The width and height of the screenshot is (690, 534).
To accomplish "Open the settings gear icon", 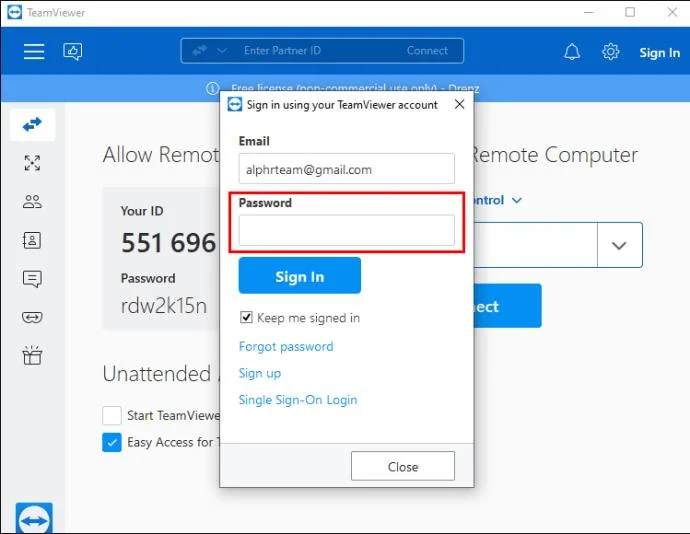I will tap(610, 52).
